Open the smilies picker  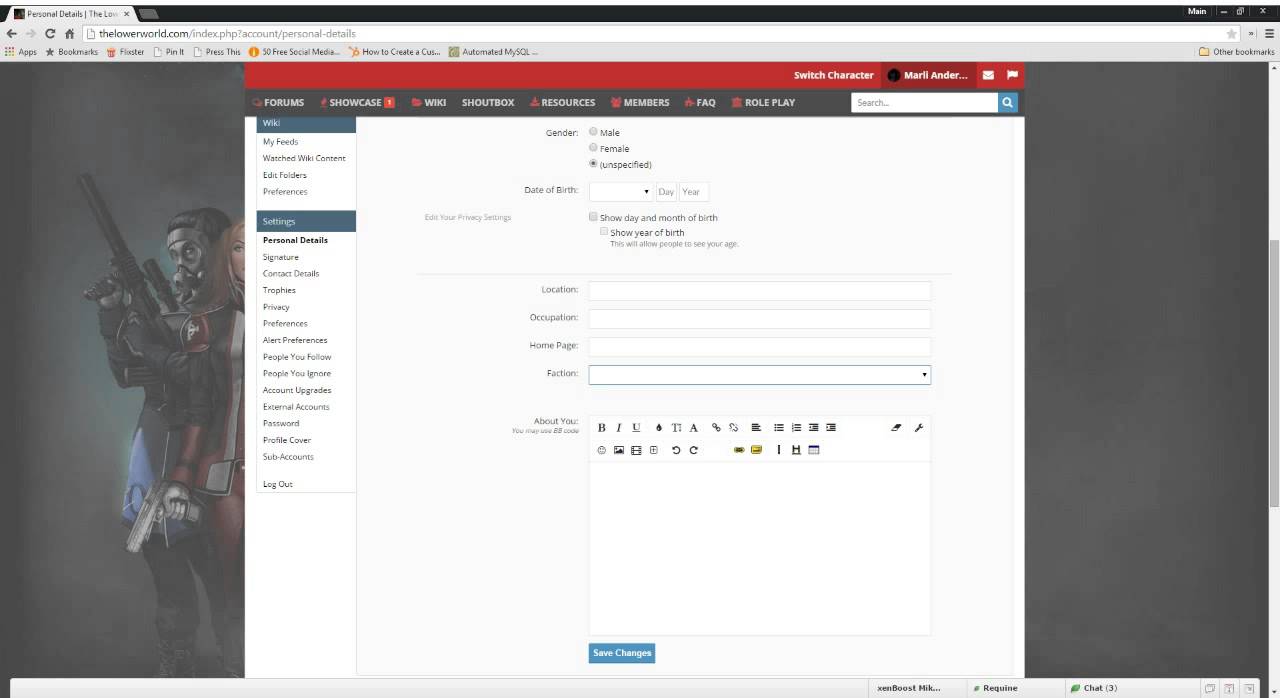point(601,450)
